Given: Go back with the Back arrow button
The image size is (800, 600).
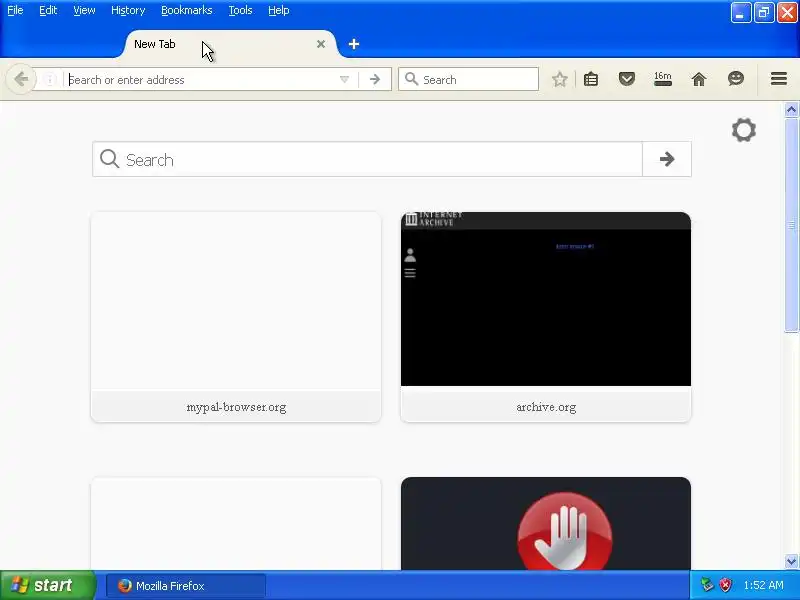Looking at the screenshot, I should 21,79.
